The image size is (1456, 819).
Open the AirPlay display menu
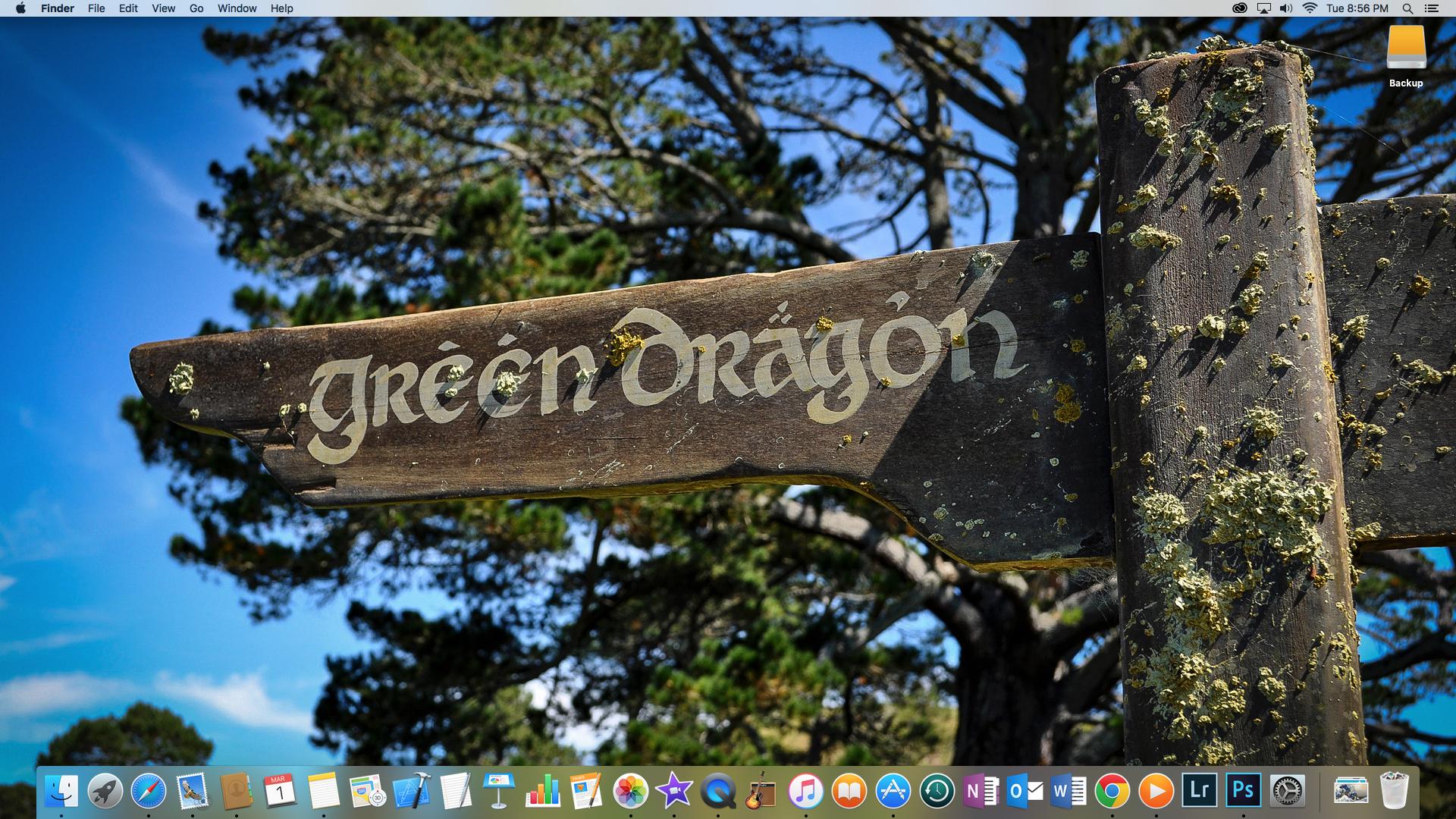1263,8
